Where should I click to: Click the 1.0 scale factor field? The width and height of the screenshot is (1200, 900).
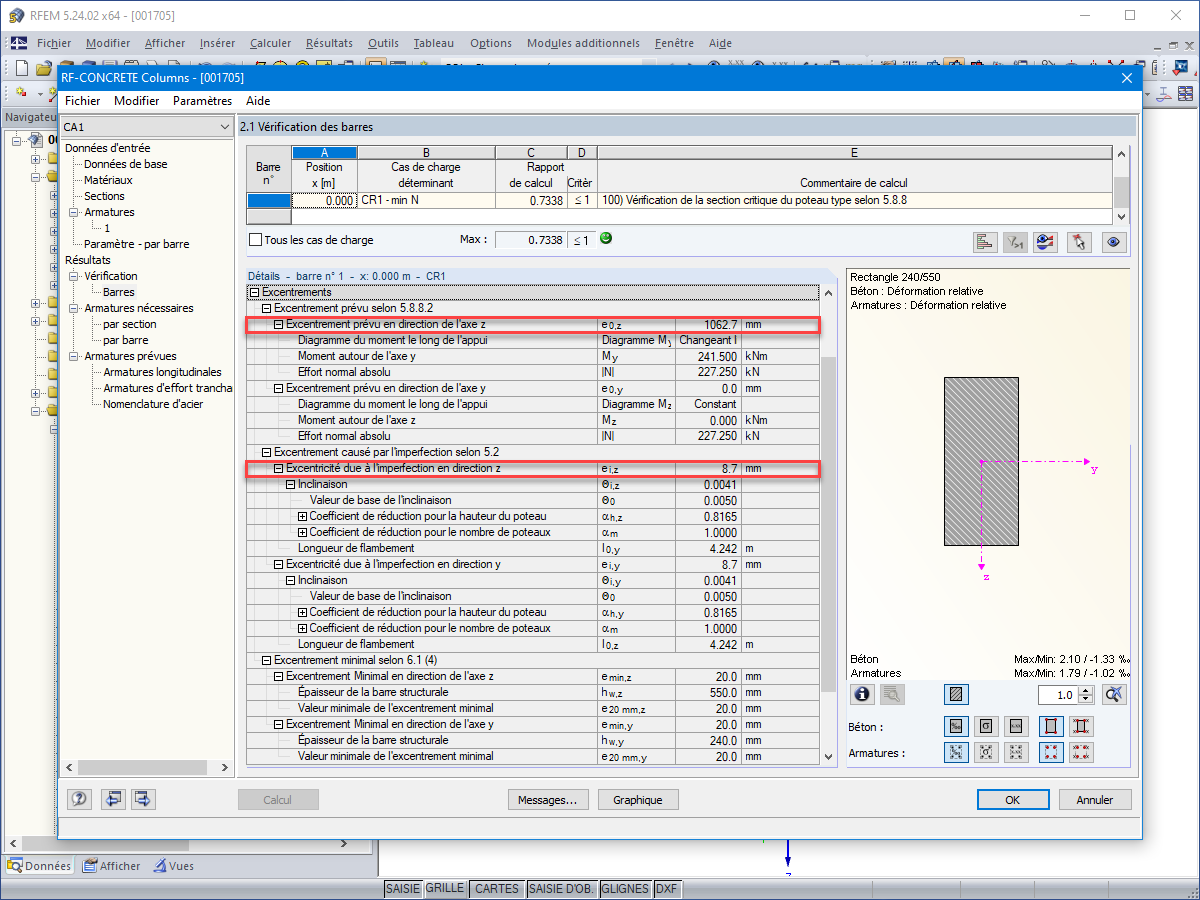(1059, 694)
